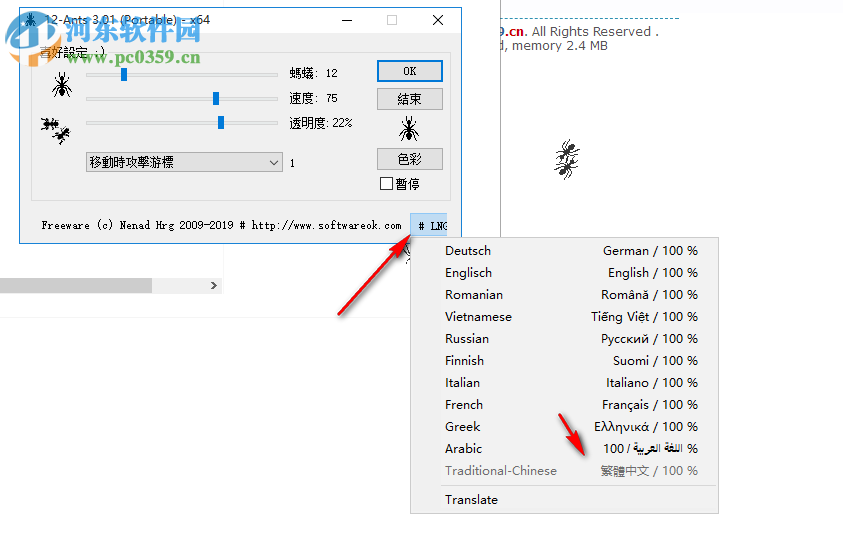Select Vietnamese language menu item
This screenshot has height=539, width=843.
(x=565, y=317)
